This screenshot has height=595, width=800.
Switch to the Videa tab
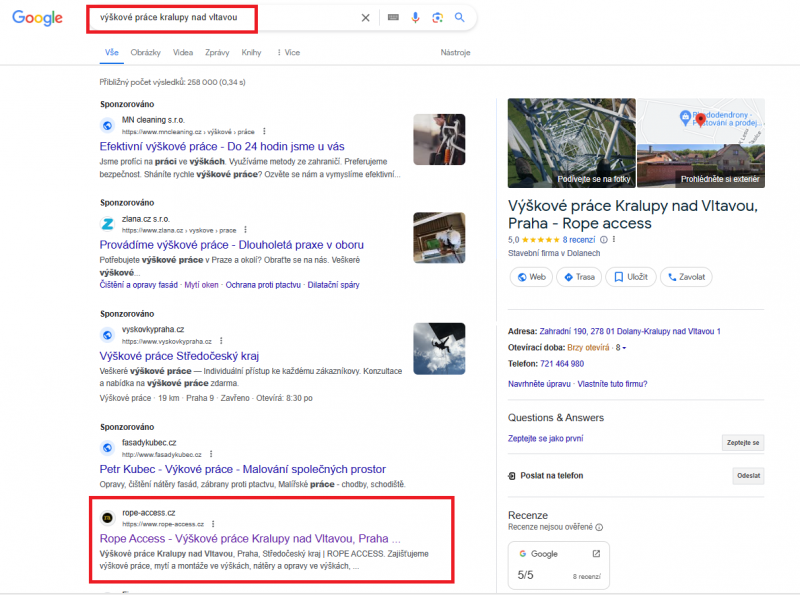(x=183, y=52)
